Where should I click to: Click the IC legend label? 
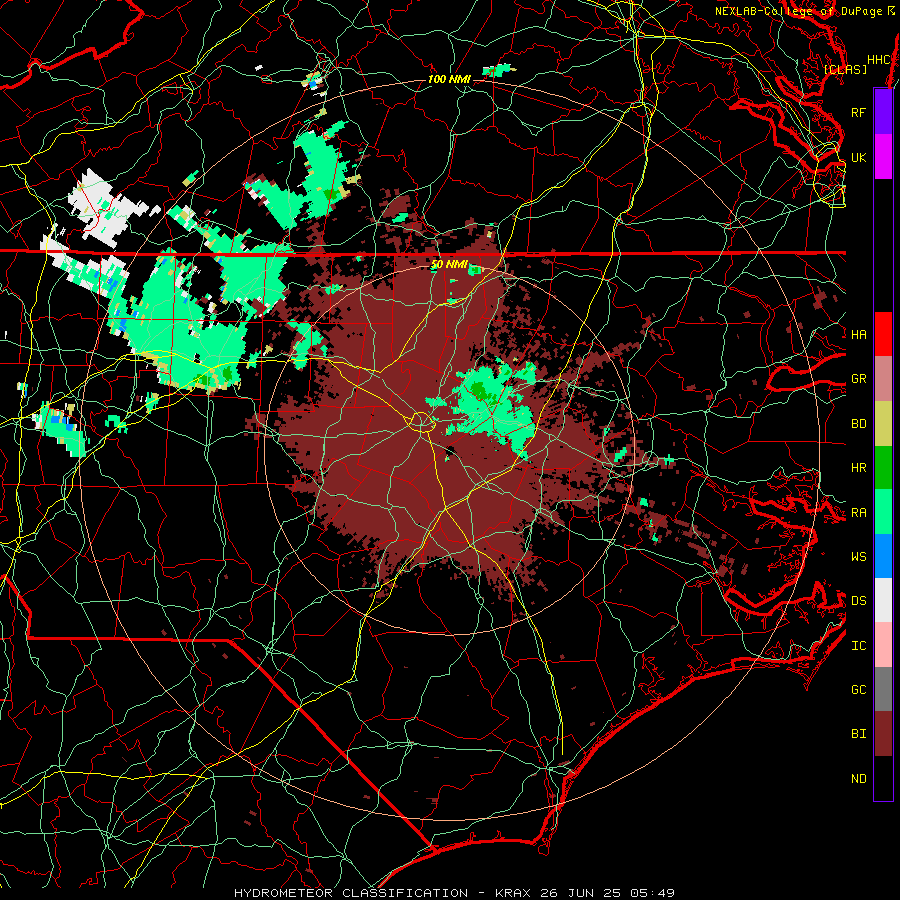coord(858,646)
